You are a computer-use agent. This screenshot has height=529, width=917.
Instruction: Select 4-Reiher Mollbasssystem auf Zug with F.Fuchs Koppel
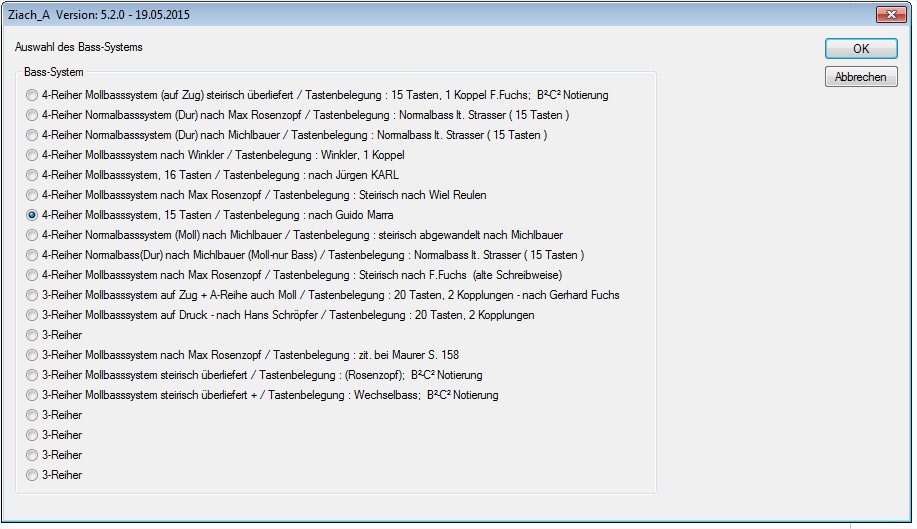point(33,95)
